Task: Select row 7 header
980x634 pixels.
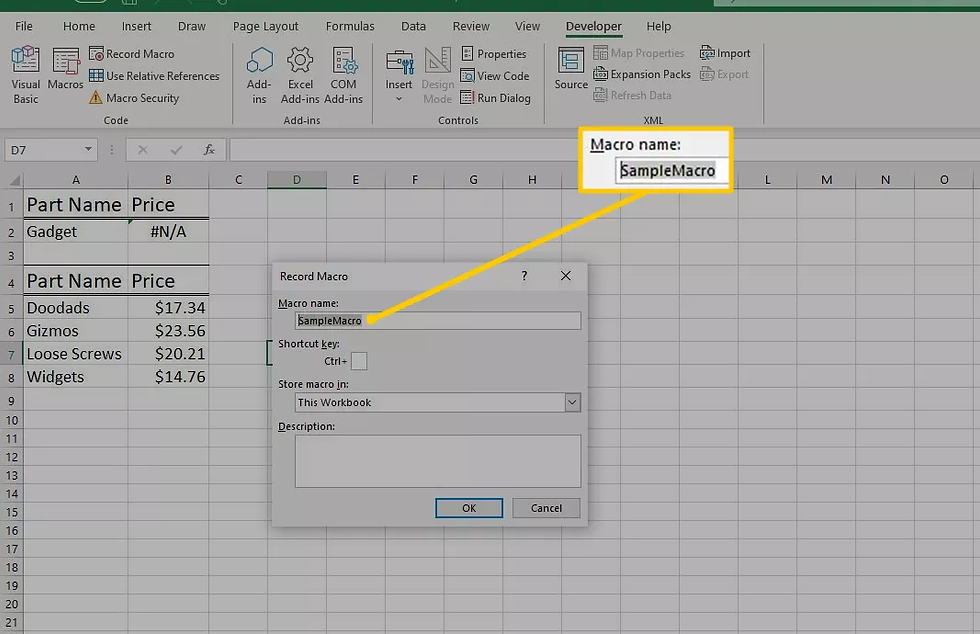Action: coord(11,355)
